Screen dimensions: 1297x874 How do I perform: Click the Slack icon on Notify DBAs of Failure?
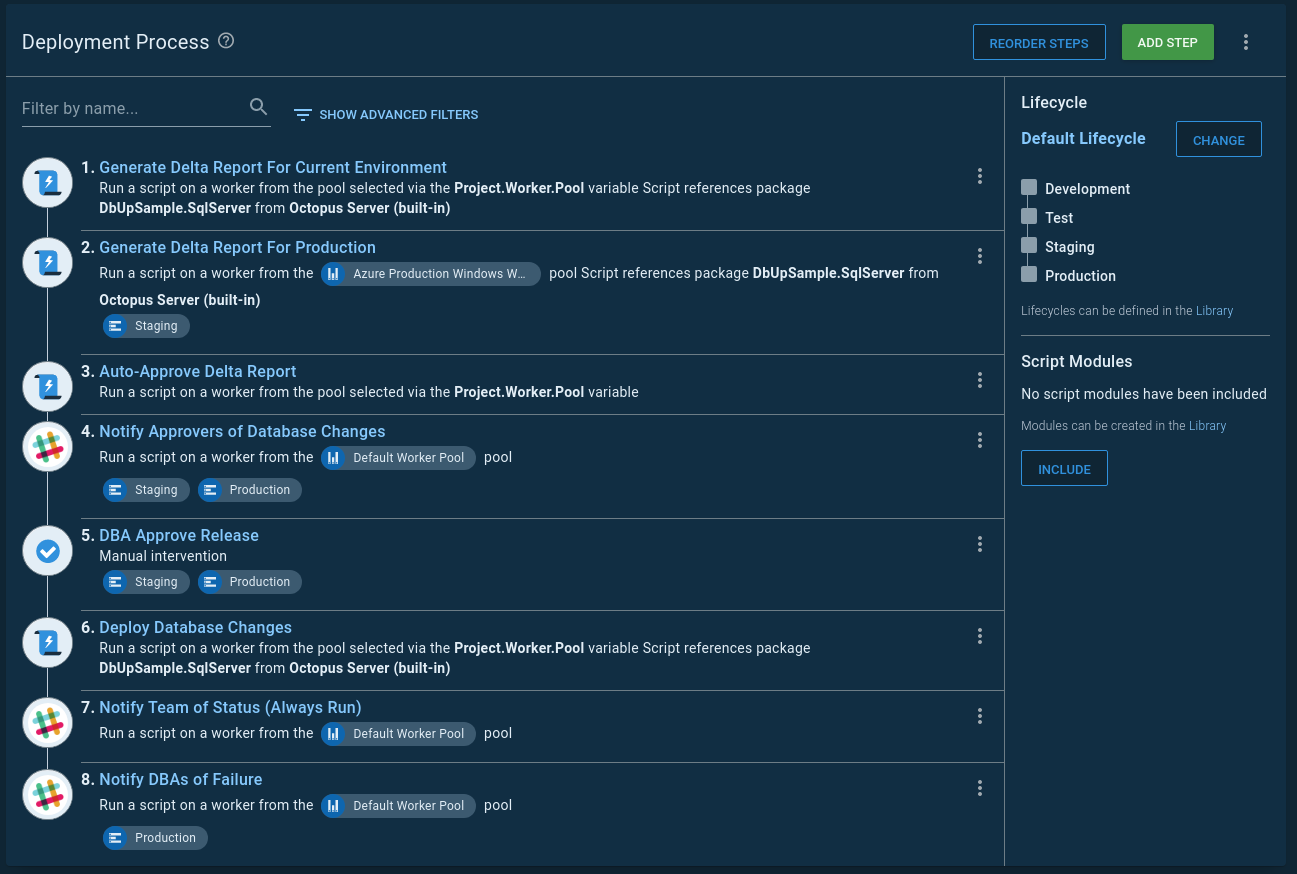(x=47, y=794)
